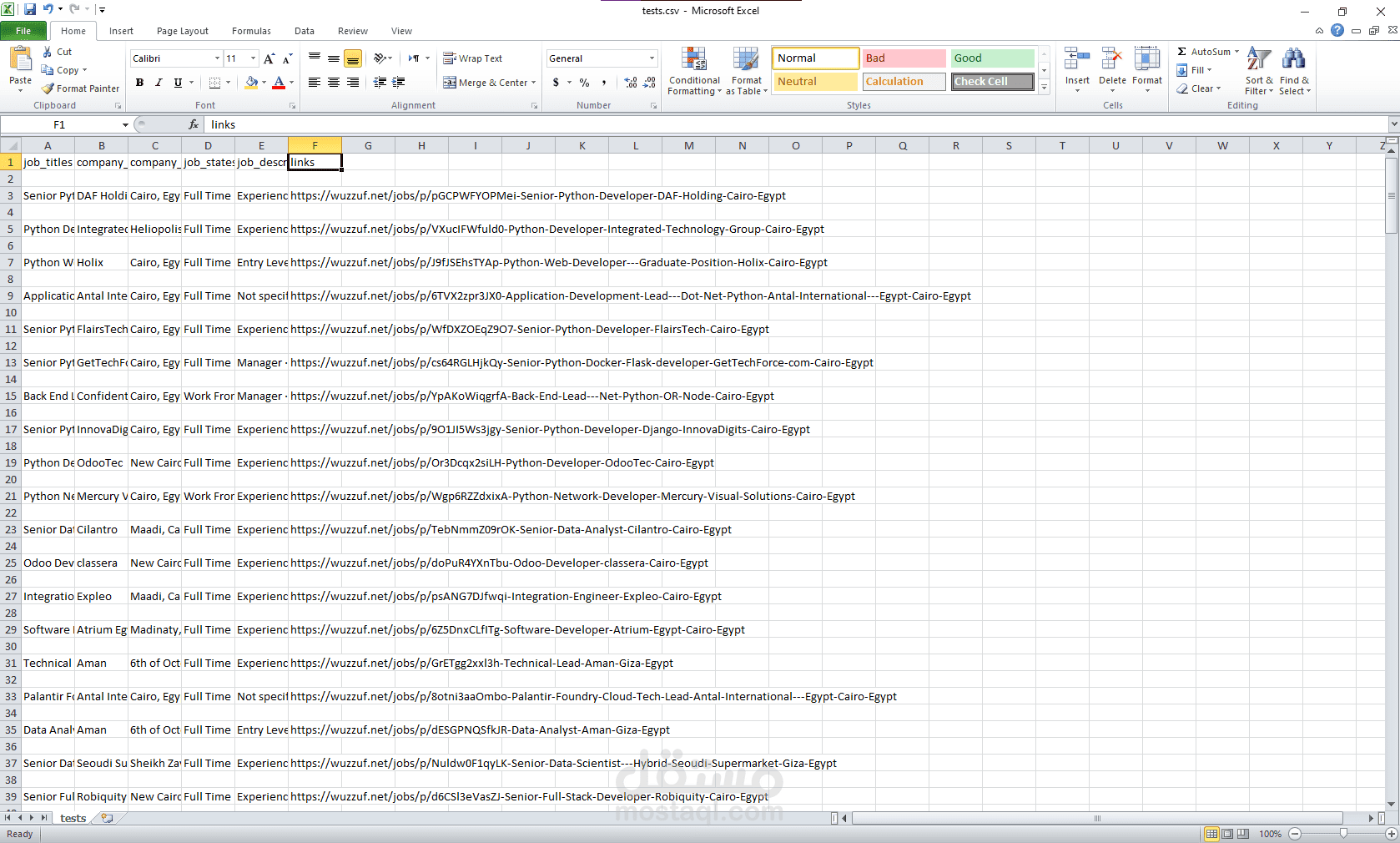Click Increase Decimal icon
This screenshot has width=1400, height=843.
pyautogui.click(x=631, y=83)
